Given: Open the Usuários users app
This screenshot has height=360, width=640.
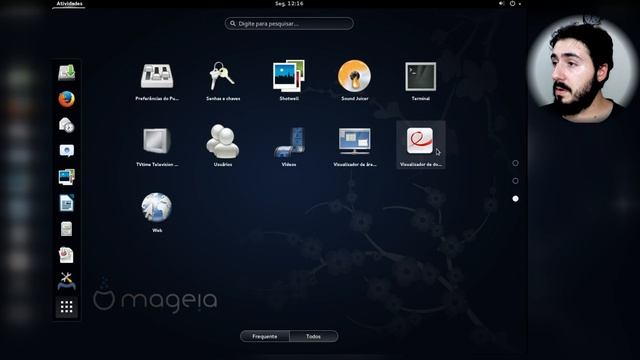Looking at the screenshot, I should tap(223, 146).
